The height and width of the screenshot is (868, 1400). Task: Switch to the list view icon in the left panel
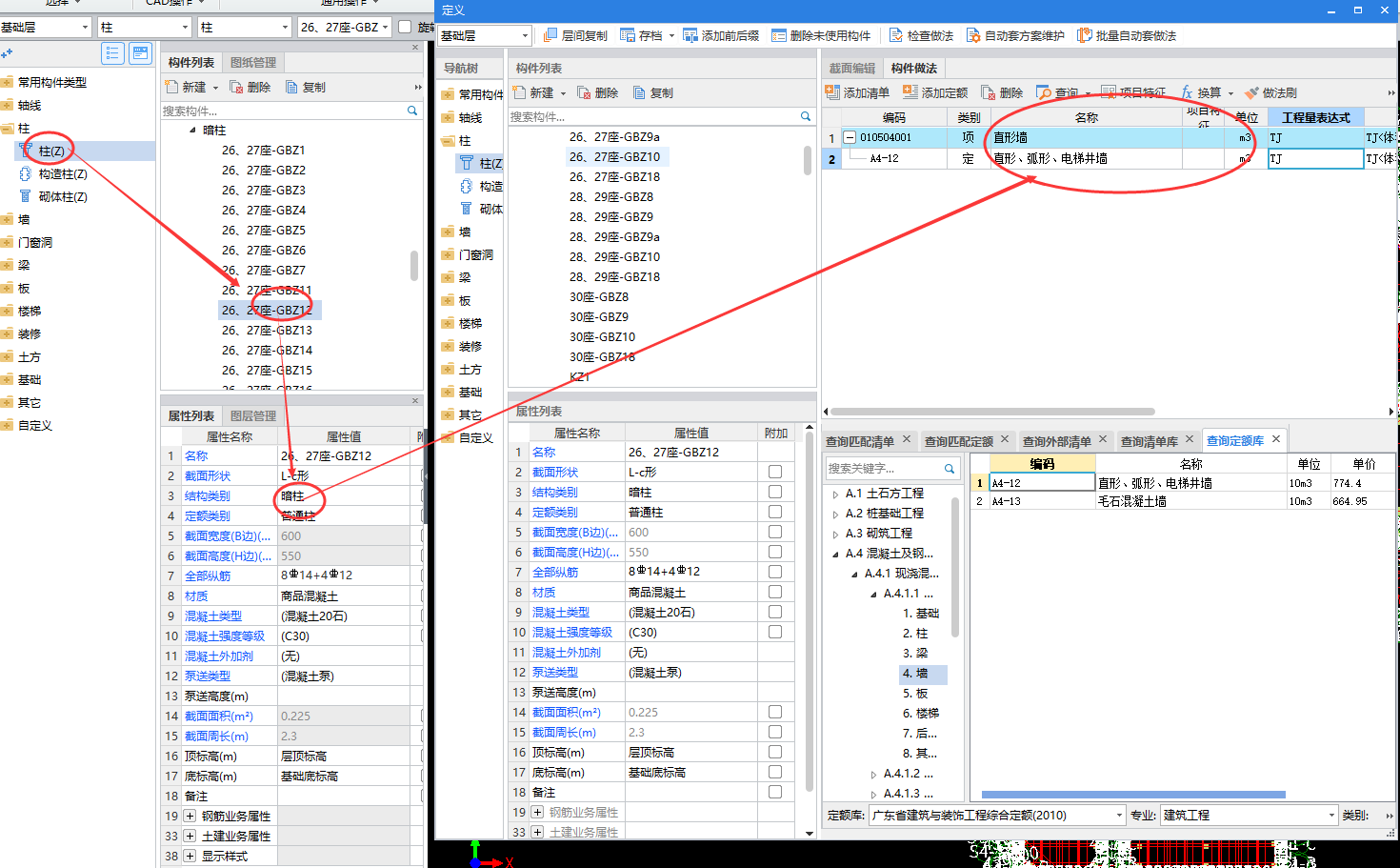pos(112,52)
